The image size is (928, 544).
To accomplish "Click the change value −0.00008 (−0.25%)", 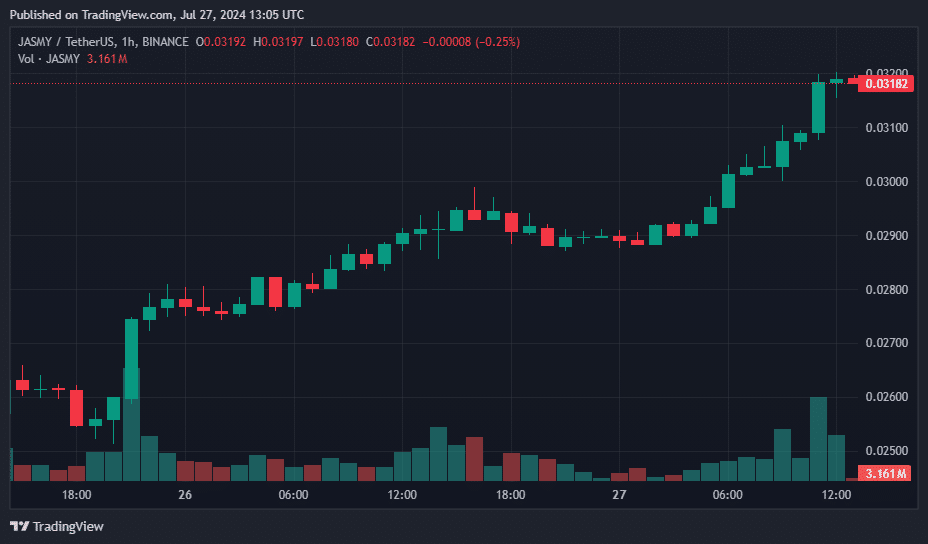I will tap(471, 42).
